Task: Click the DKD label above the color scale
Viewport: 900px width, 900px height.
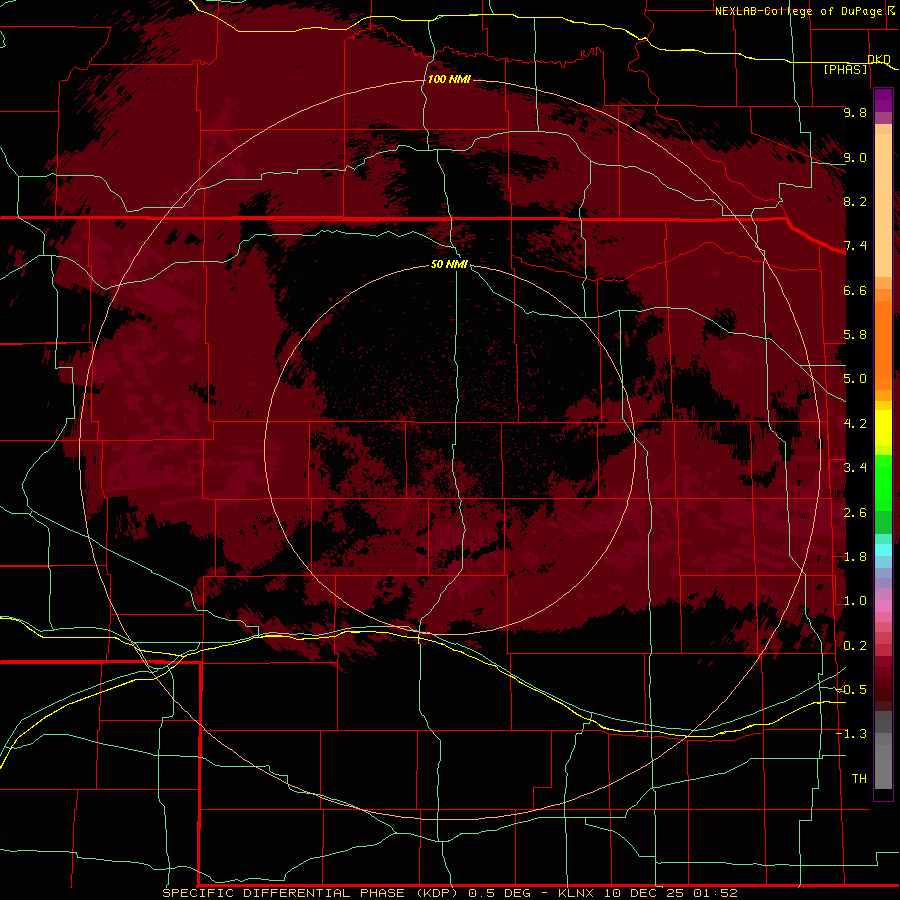Action: [x=879, y=59]
